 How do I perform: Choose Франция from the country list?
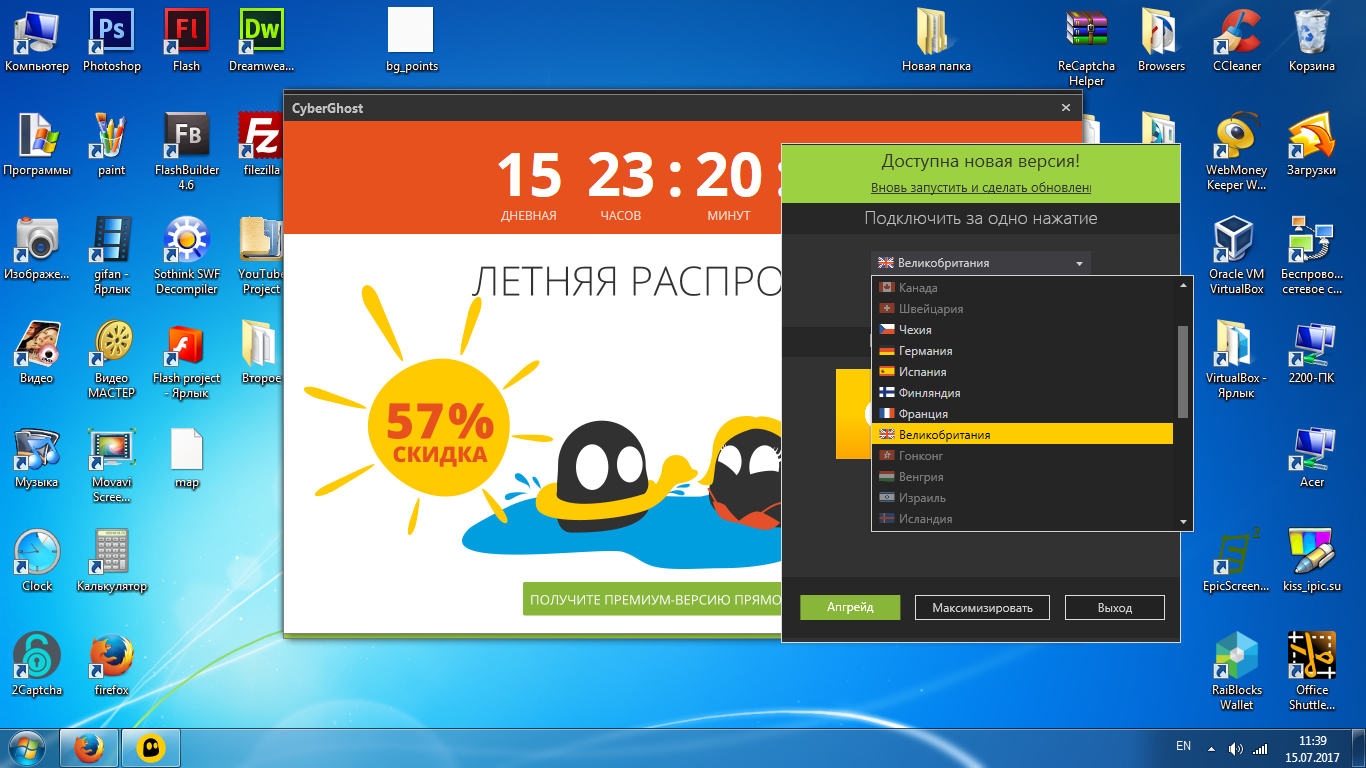[1022, 414]
